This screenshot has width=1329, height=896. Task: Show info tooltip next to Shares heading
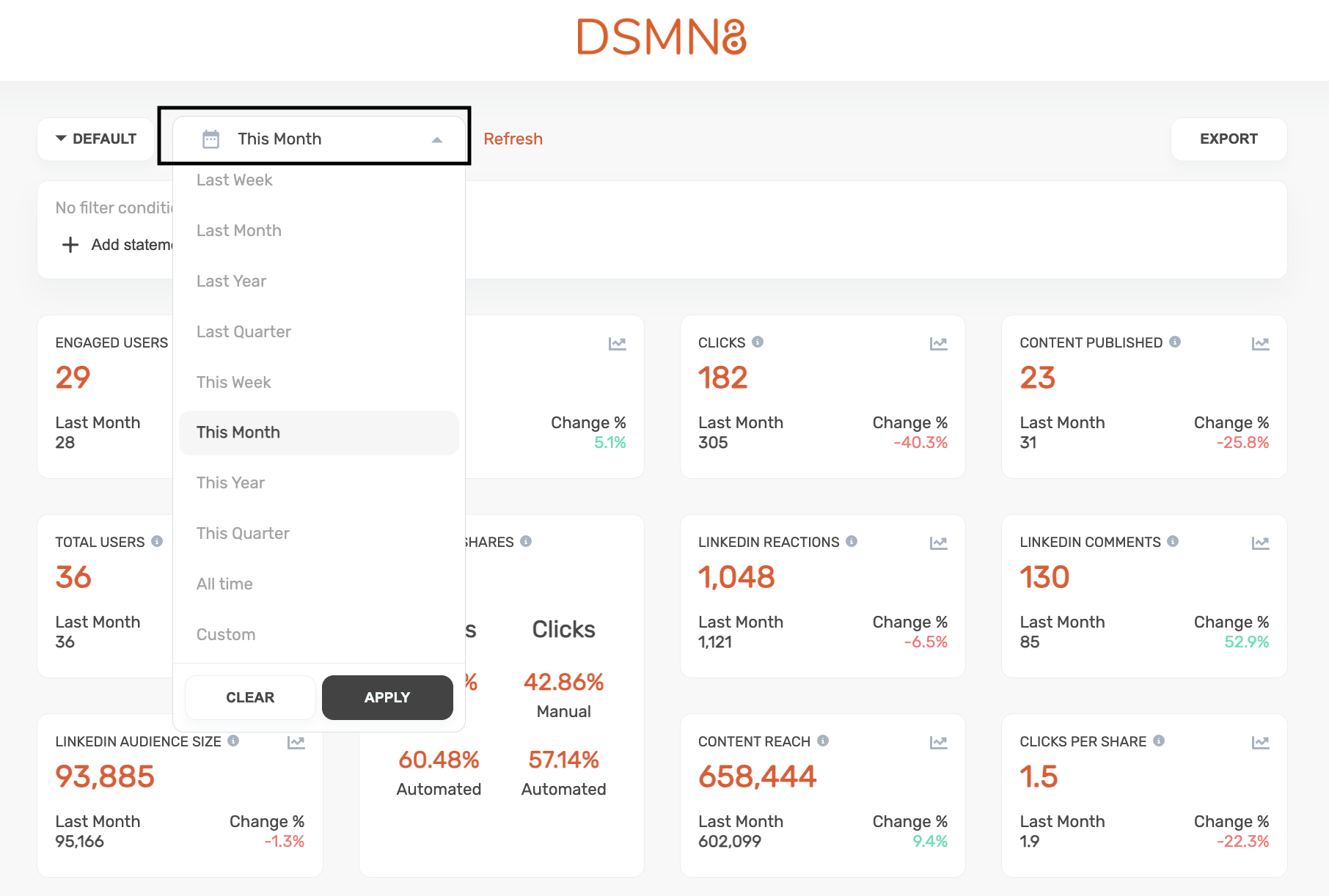526,541
